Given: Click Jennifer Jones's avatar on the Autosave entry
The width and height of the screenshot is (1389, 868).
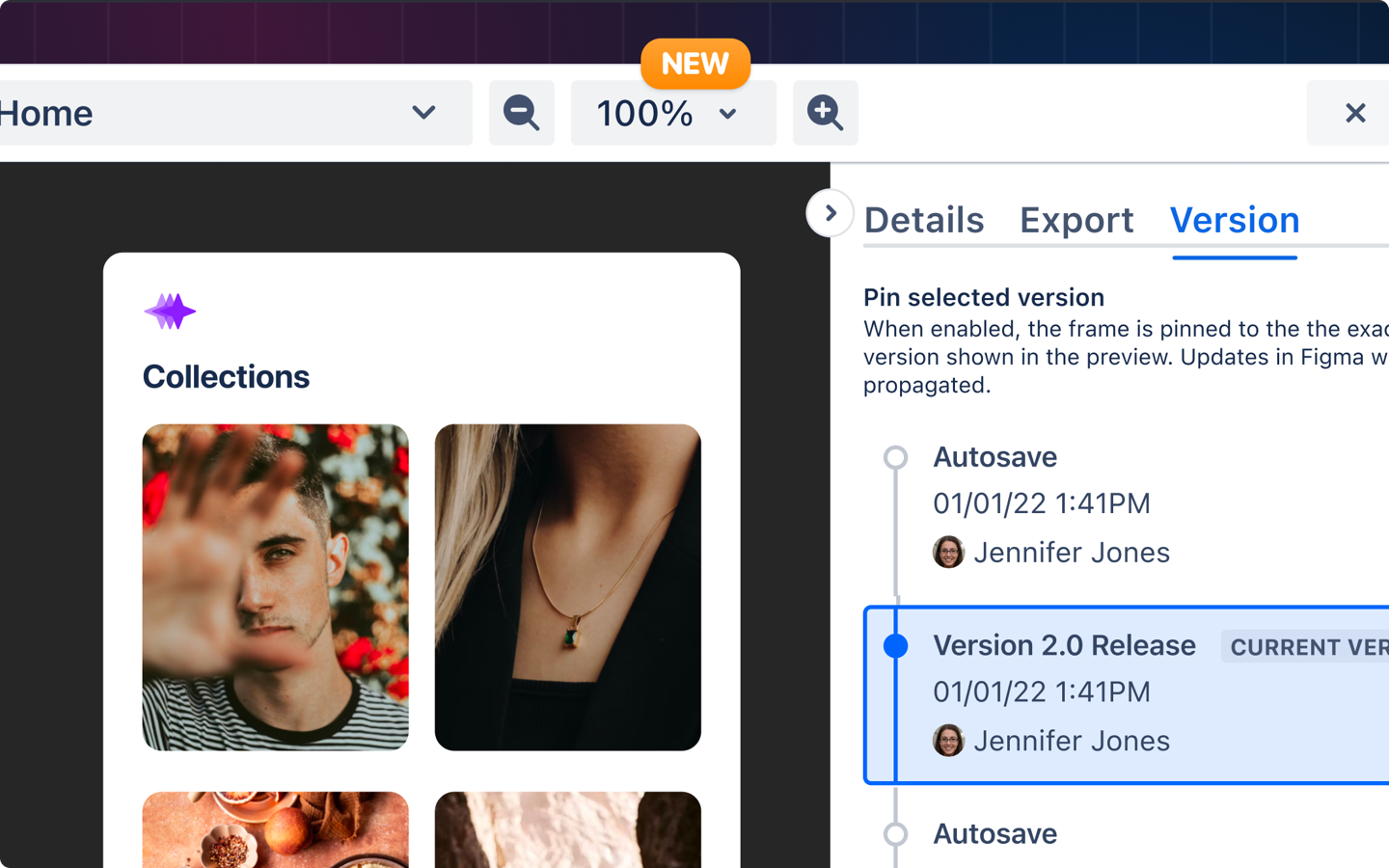Looking at the screenshot, I should click(948, 552).
